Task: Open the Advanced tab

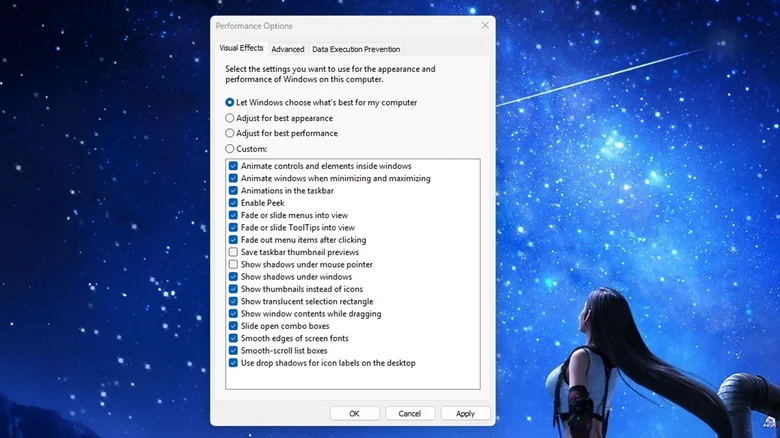Action: (288, 49)
